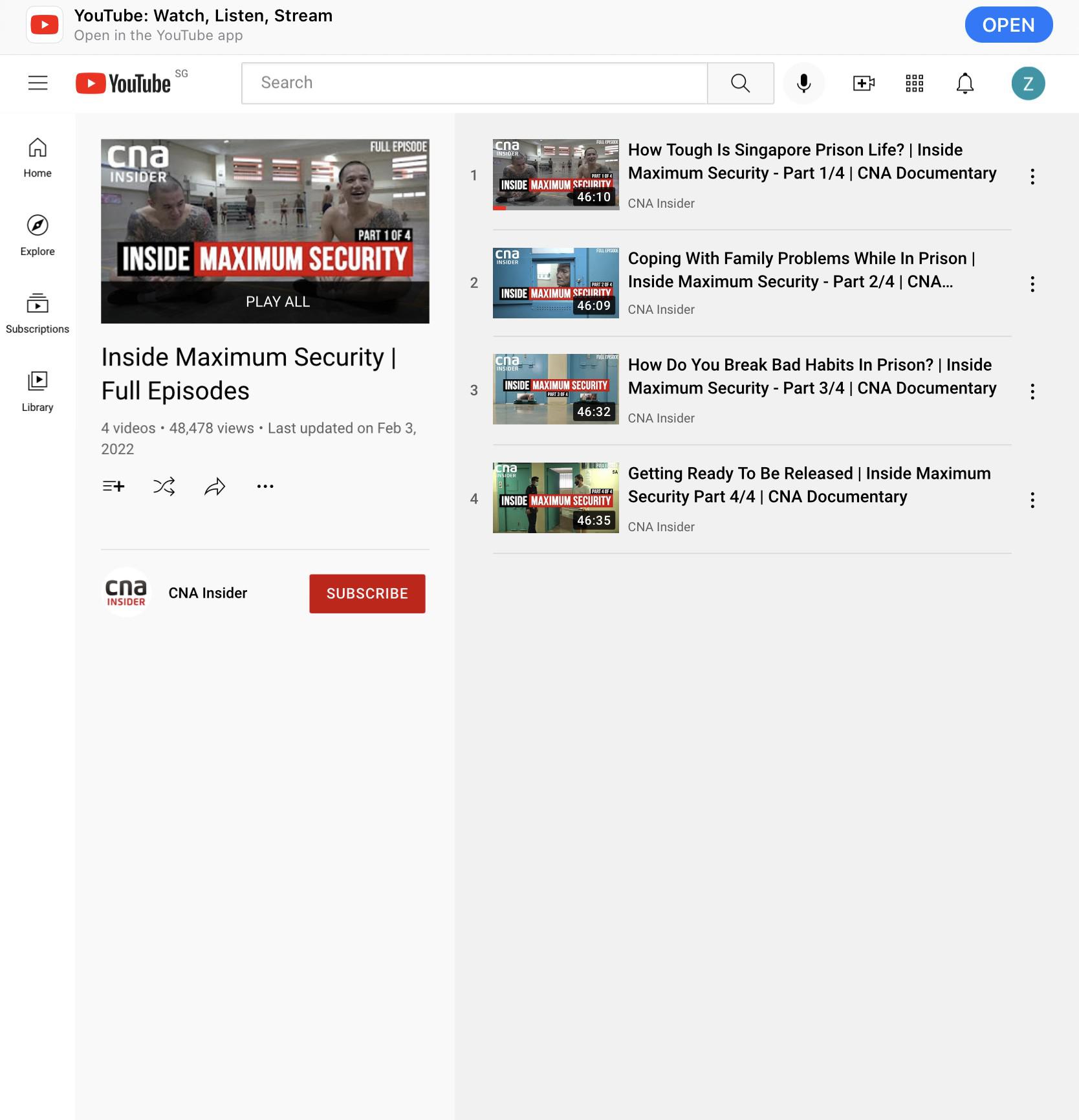Click CNA Insider under video 1
The image size is (1079, 1120).
click(x=661, y=203)
